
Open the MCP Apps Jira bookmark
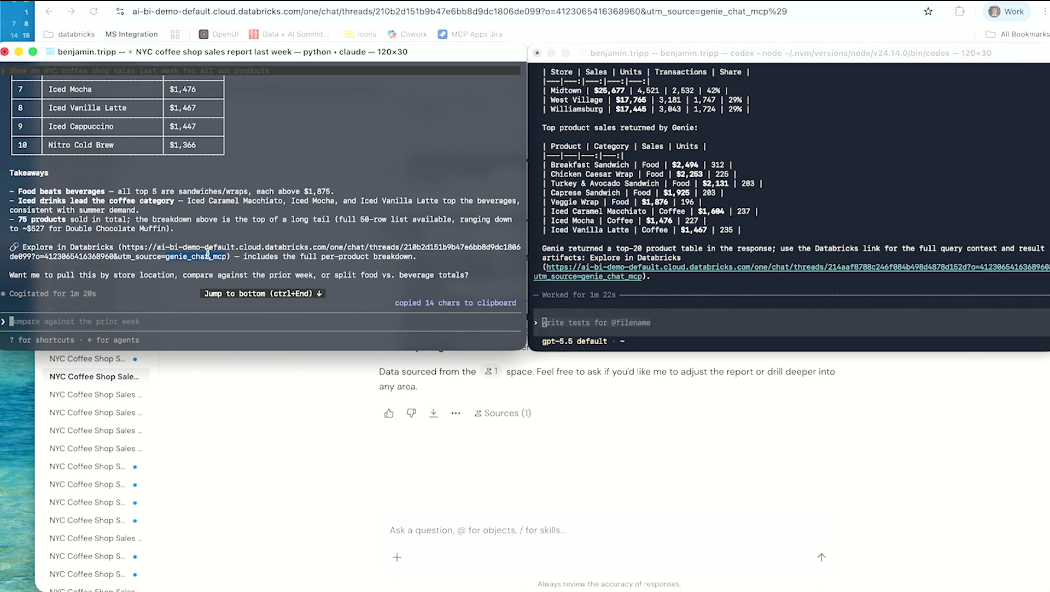pos(470,34)
